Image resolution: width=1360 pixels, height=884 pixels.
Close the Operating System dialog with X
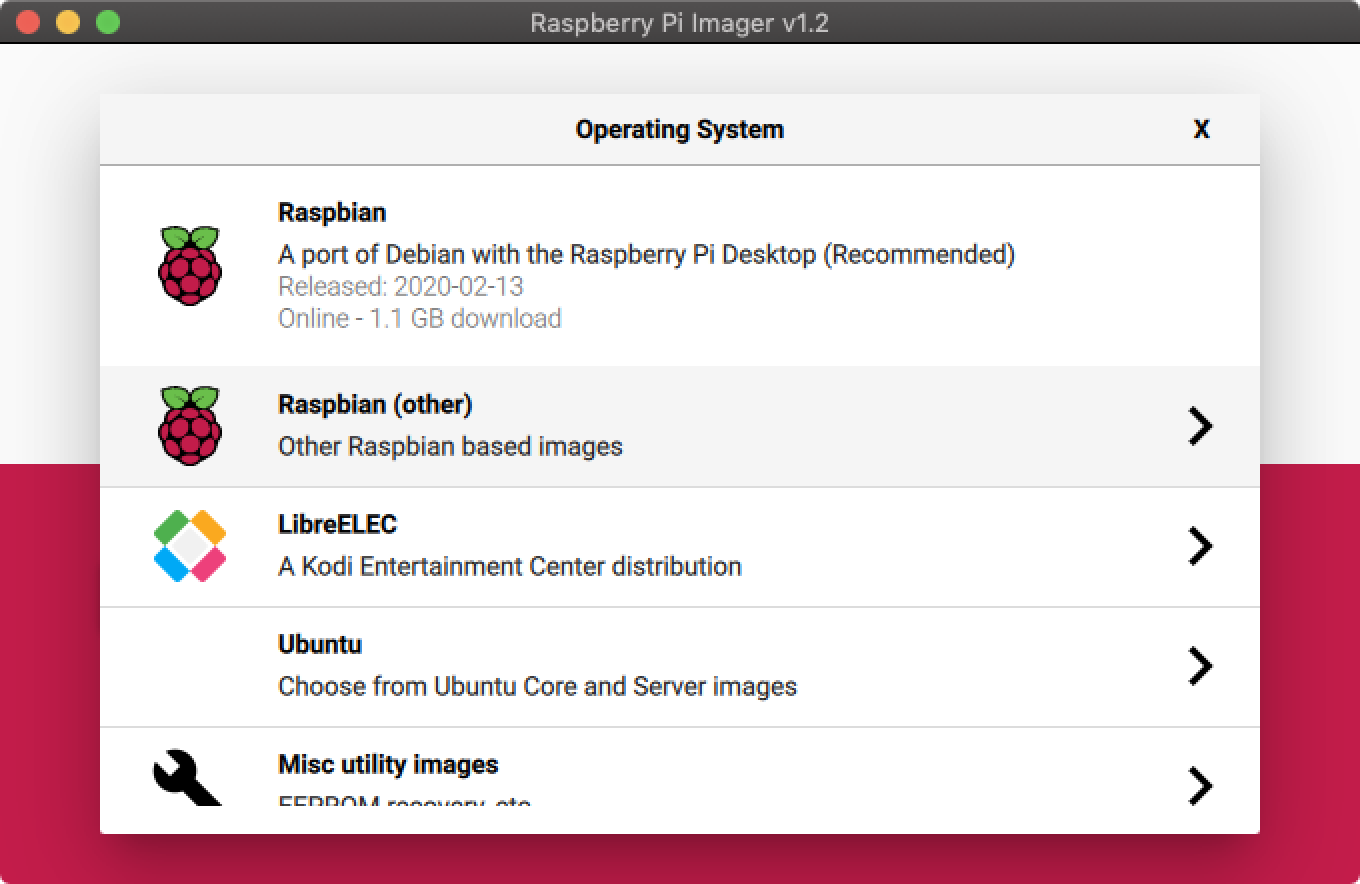click(1201, 129)
